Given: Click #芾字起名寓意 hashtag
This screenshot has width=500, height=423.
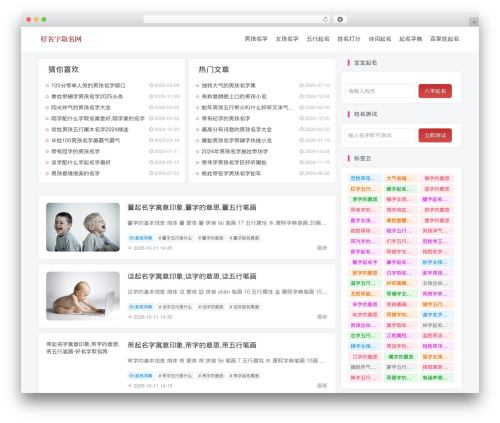Looking at the screenshot, I should pyautogui.click(x=244, y=376).
